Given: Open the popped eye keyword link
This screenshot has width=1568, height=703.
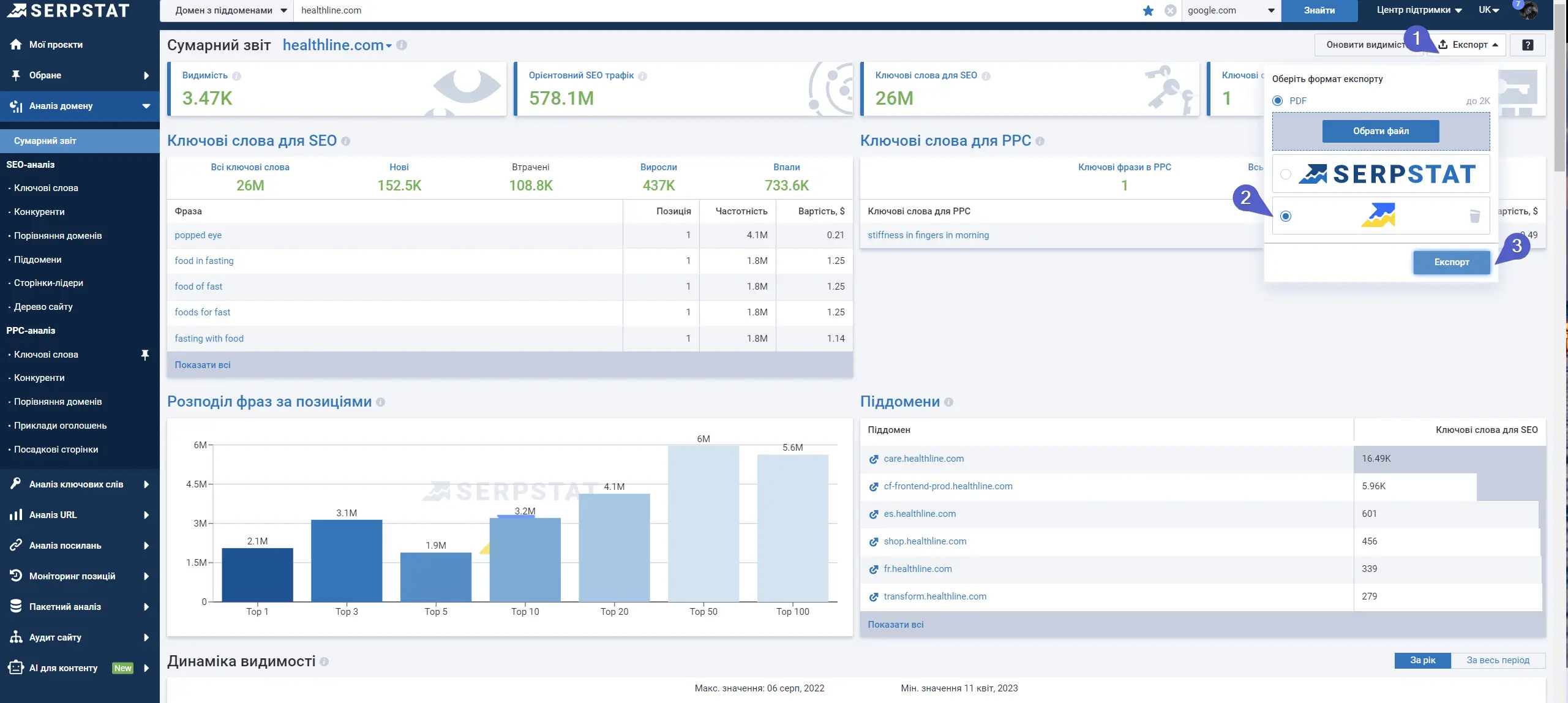Looking at the screenshot, I should [x=198, y=235].
